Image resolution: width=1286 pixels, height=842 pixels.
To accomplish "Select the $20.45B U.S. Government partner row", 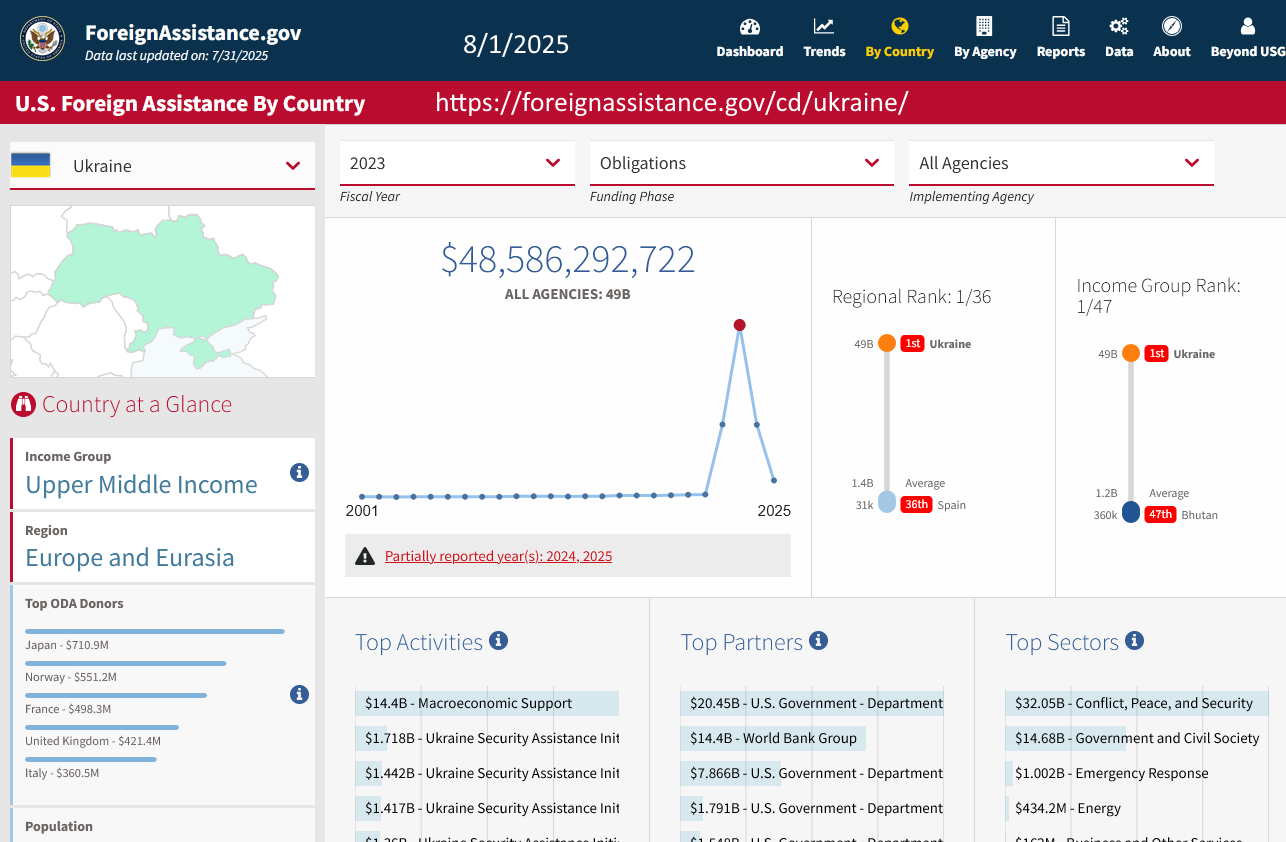I will click(812, 703).
